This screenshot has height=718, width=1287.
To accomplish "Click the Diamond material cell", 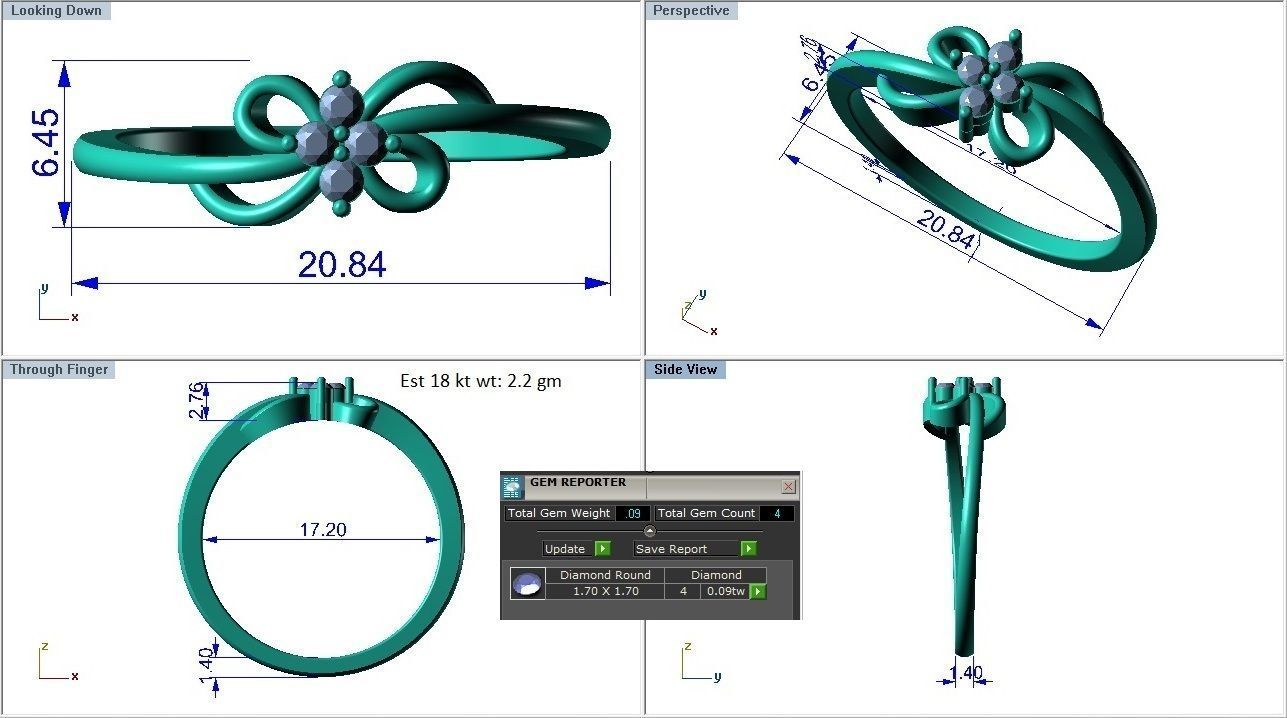I will pos(716,575).
